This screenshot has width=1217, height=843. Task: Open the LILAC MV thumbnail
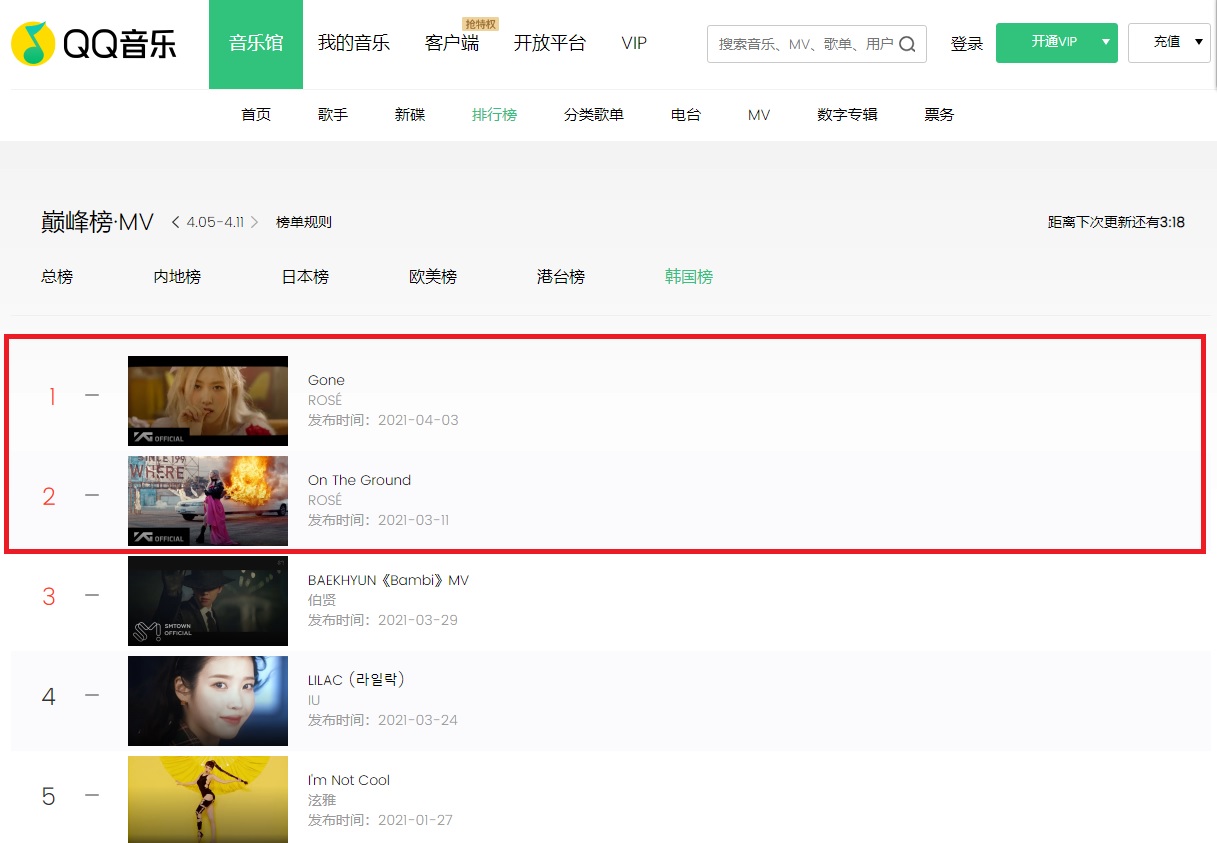click(x=208, y=701)
